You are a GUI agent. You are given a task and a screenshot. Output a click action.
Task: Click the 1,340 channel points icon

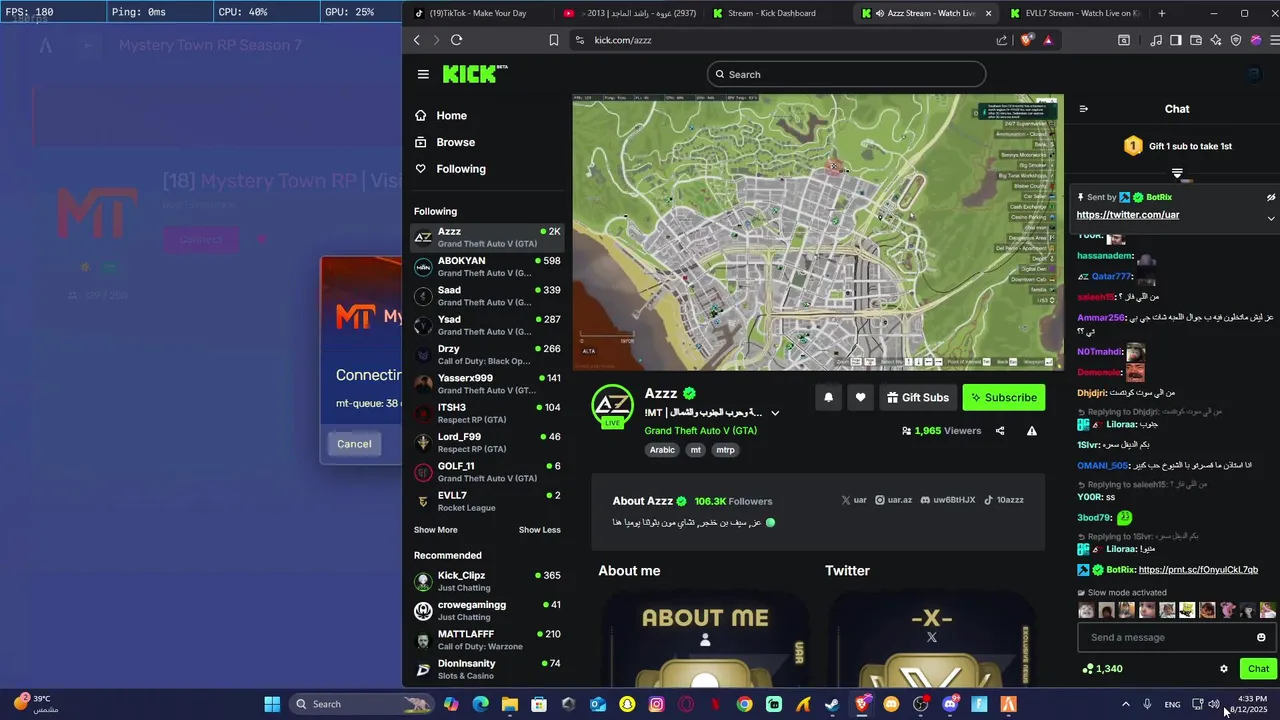pyautogui.click(x=1088, y=669)
